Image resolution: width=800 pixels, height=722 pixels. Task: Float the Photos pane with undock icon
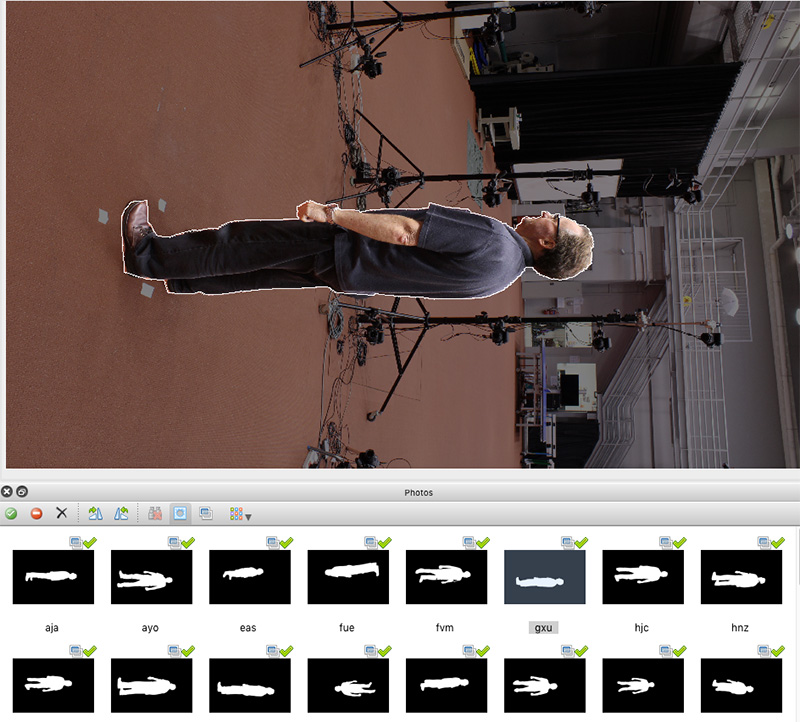22,492
